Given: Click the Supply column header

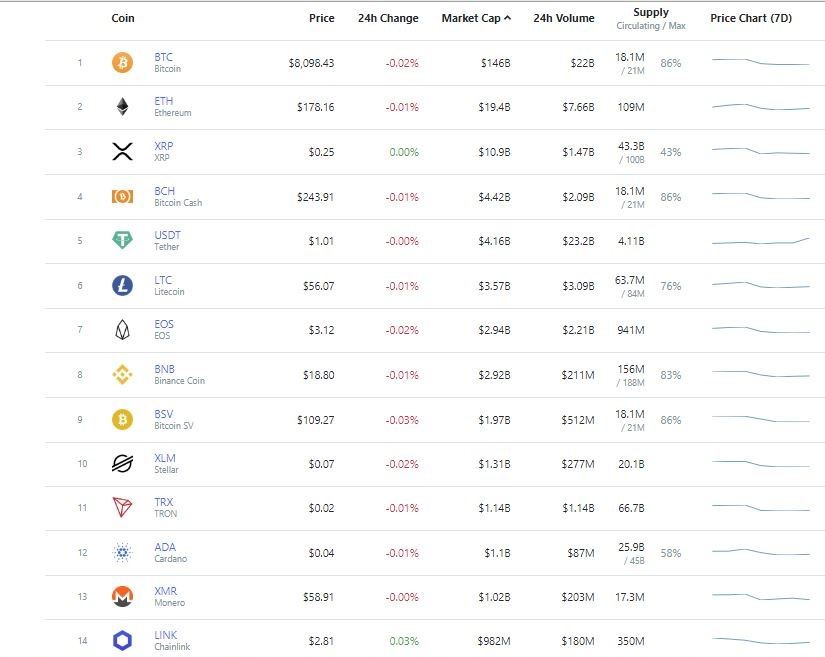Looking at the screenshot, I should point(650,13).
